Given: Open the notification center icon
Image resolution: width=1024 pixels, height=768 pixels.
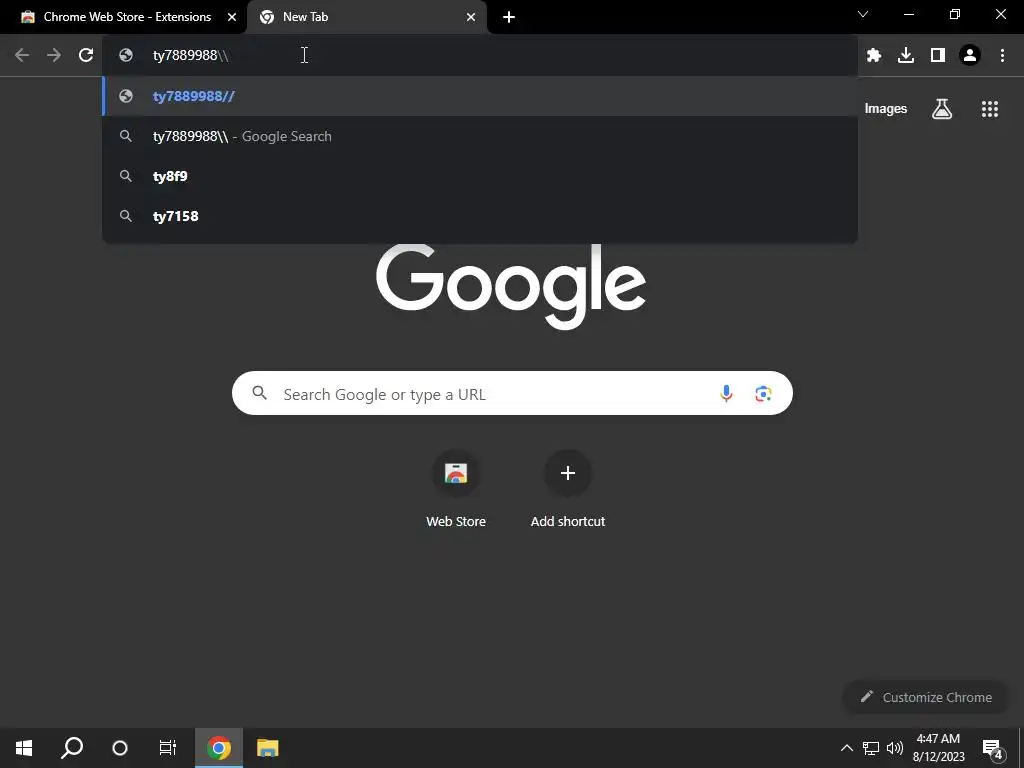Looking at the screenshot, I should click(992, 749).
